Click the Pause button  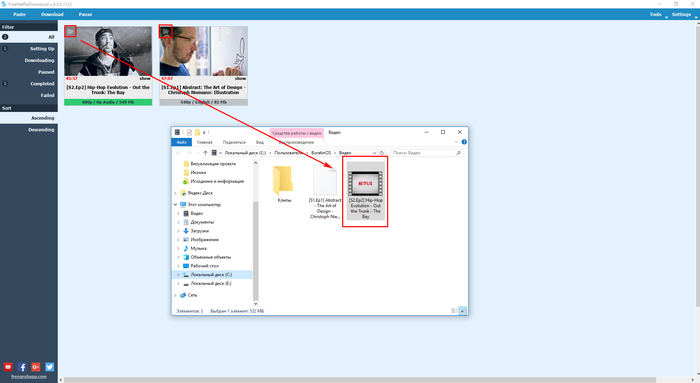(85, 14)
